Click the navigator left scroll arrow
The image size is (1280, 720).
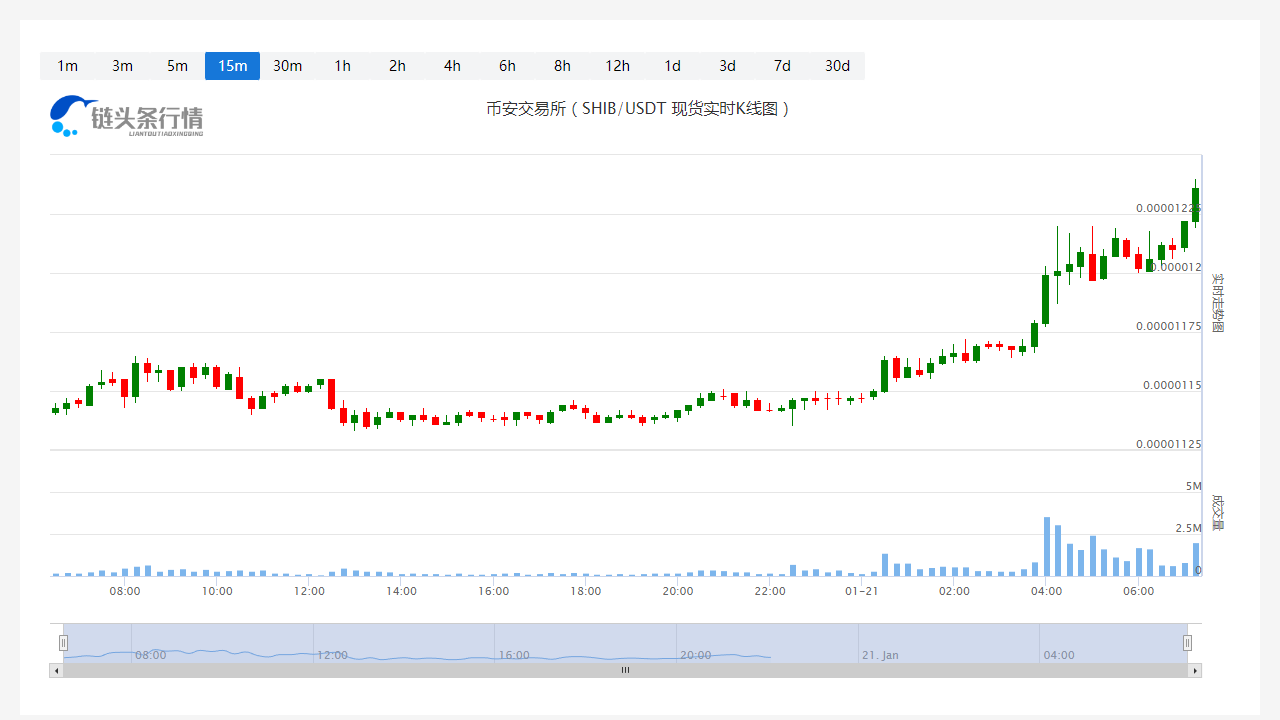(x=57, y=670)
